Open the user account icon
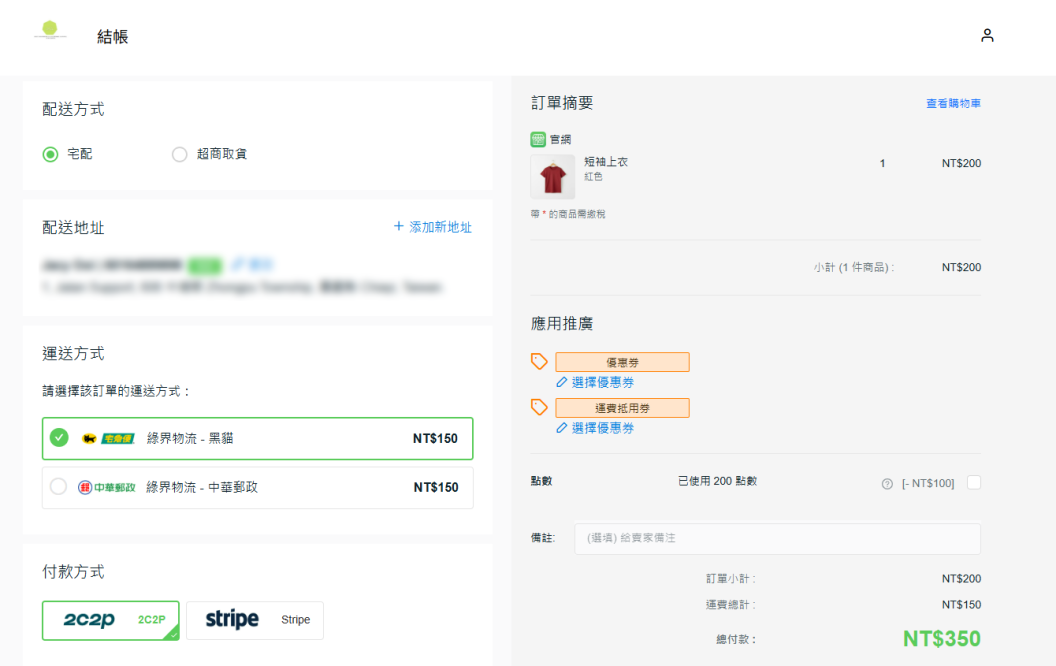Screen dimensions: 1056x666 tap(987, 36)
